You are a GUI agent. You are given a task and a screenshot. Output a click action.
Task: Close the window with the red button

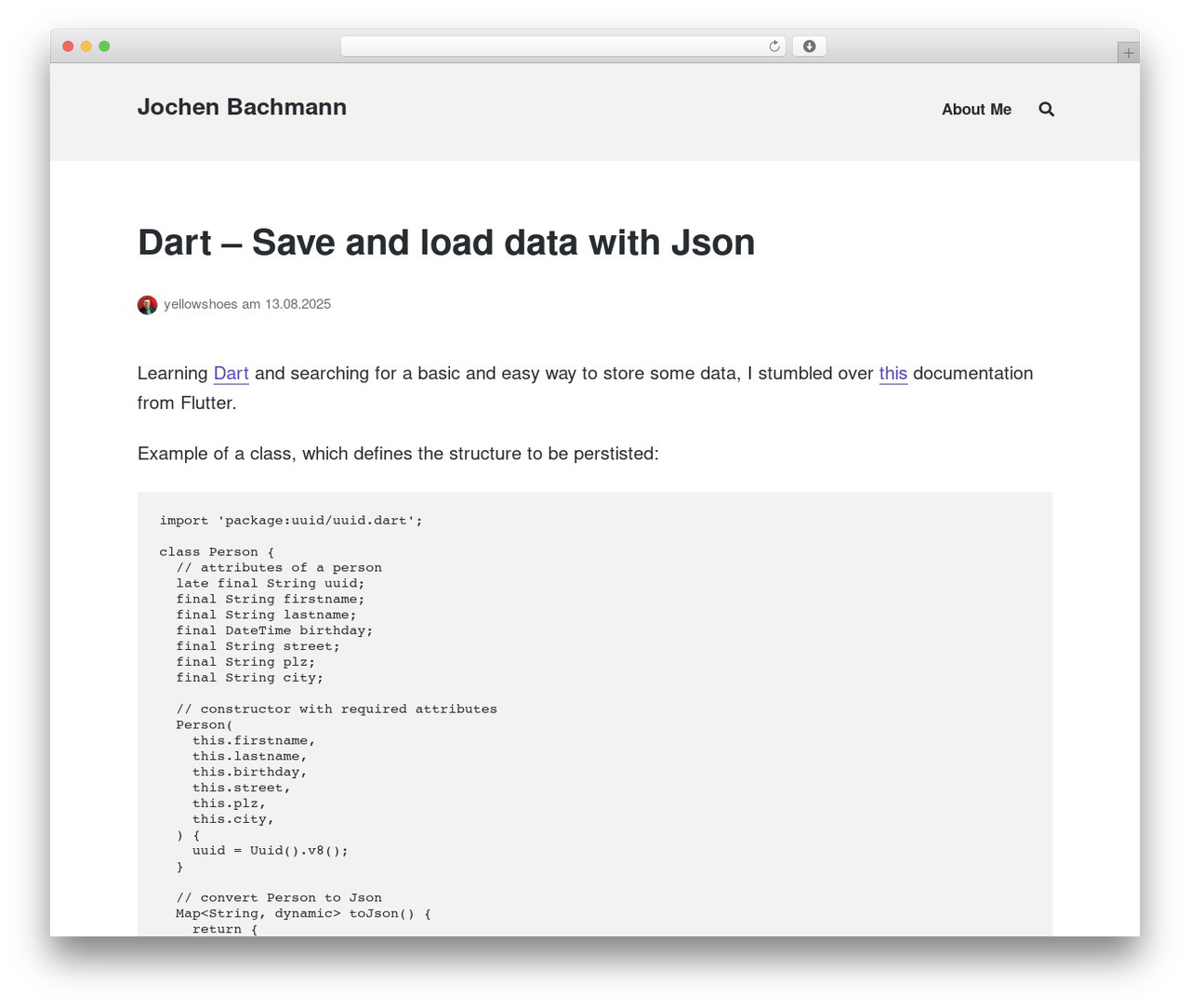68,46
